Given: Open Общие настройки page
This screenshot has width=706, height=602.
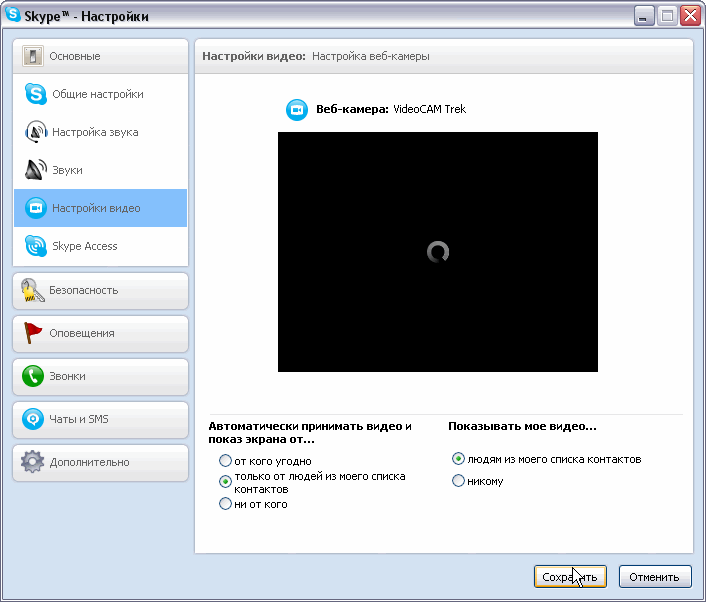Looking at the screenshot, I should click(100, 94).
